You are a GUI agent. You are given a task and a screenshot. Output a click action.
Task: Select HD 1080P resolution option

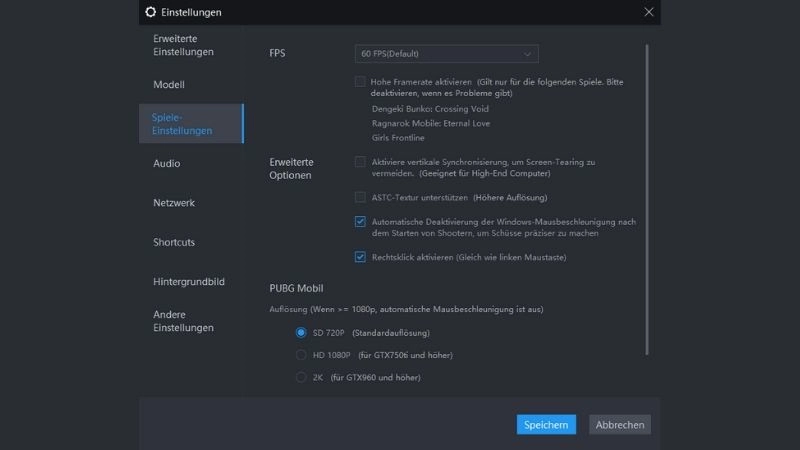point(301,355)
